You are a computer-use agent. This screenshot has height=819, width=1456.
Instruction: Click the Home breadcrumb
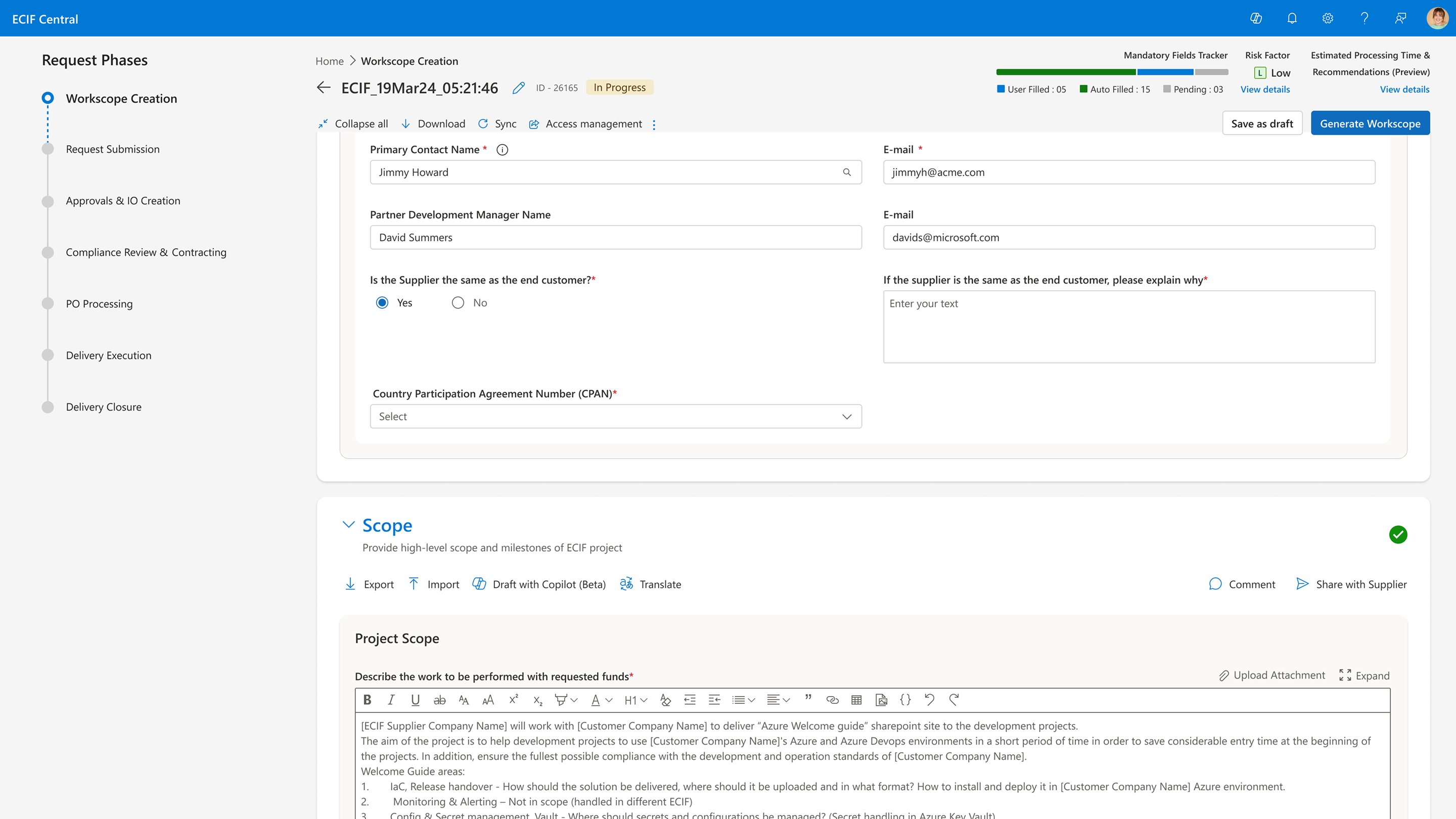click(x=330, y=61)
